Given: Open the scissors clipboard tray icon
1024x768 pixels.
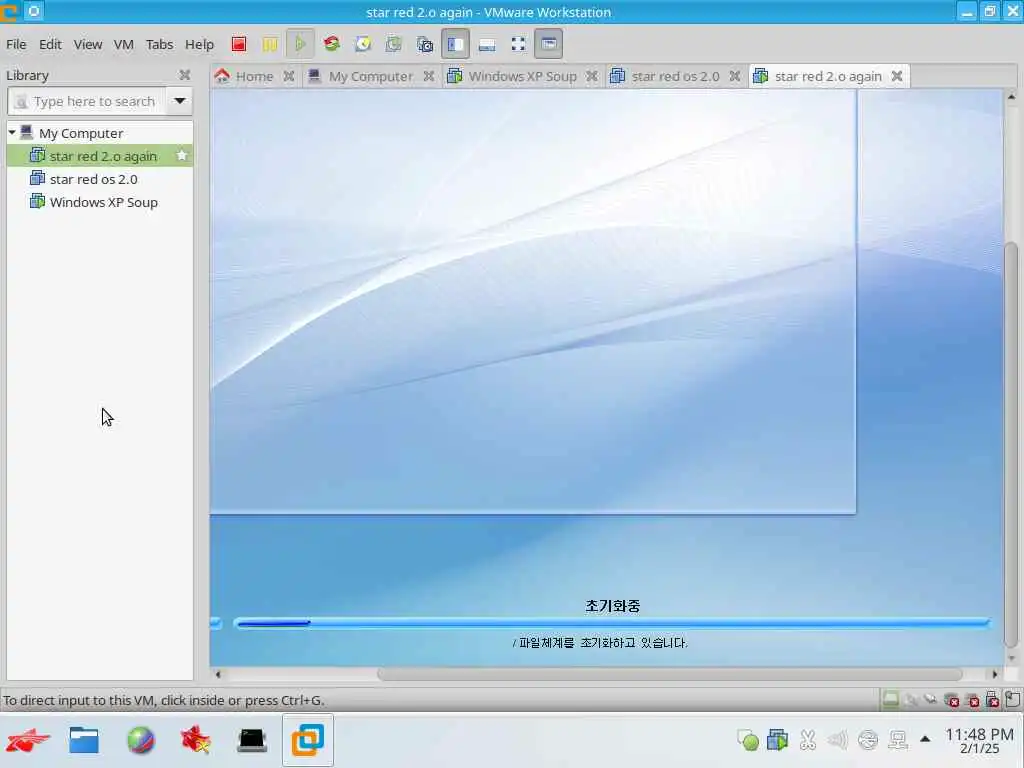Looking at the screenshot, I should (808, 740).
